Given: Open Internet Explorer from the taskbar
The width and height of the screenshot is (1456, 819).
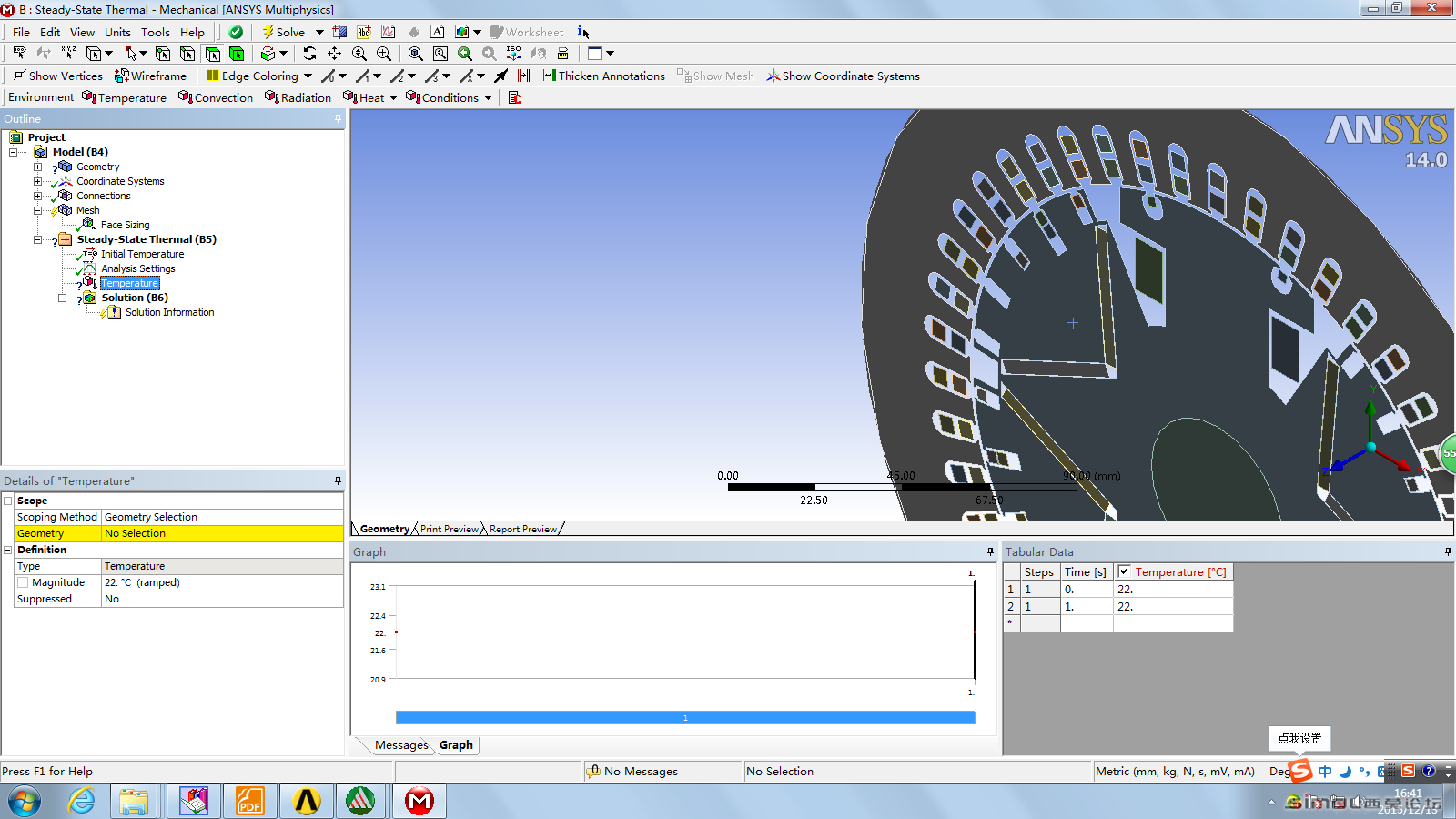Looking at the screenshot, I should click(81, 801).
